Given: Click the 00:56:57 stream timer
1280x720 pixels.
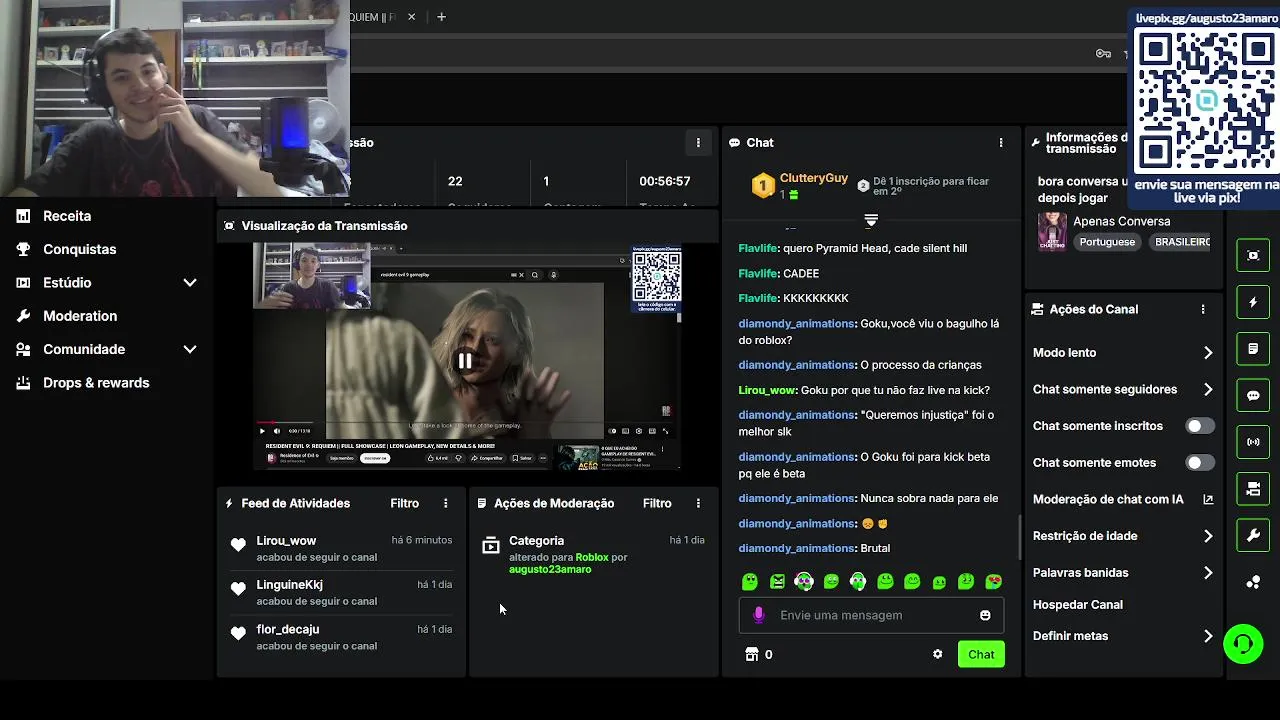Looking at the screenshot, I should coord(665,181).
